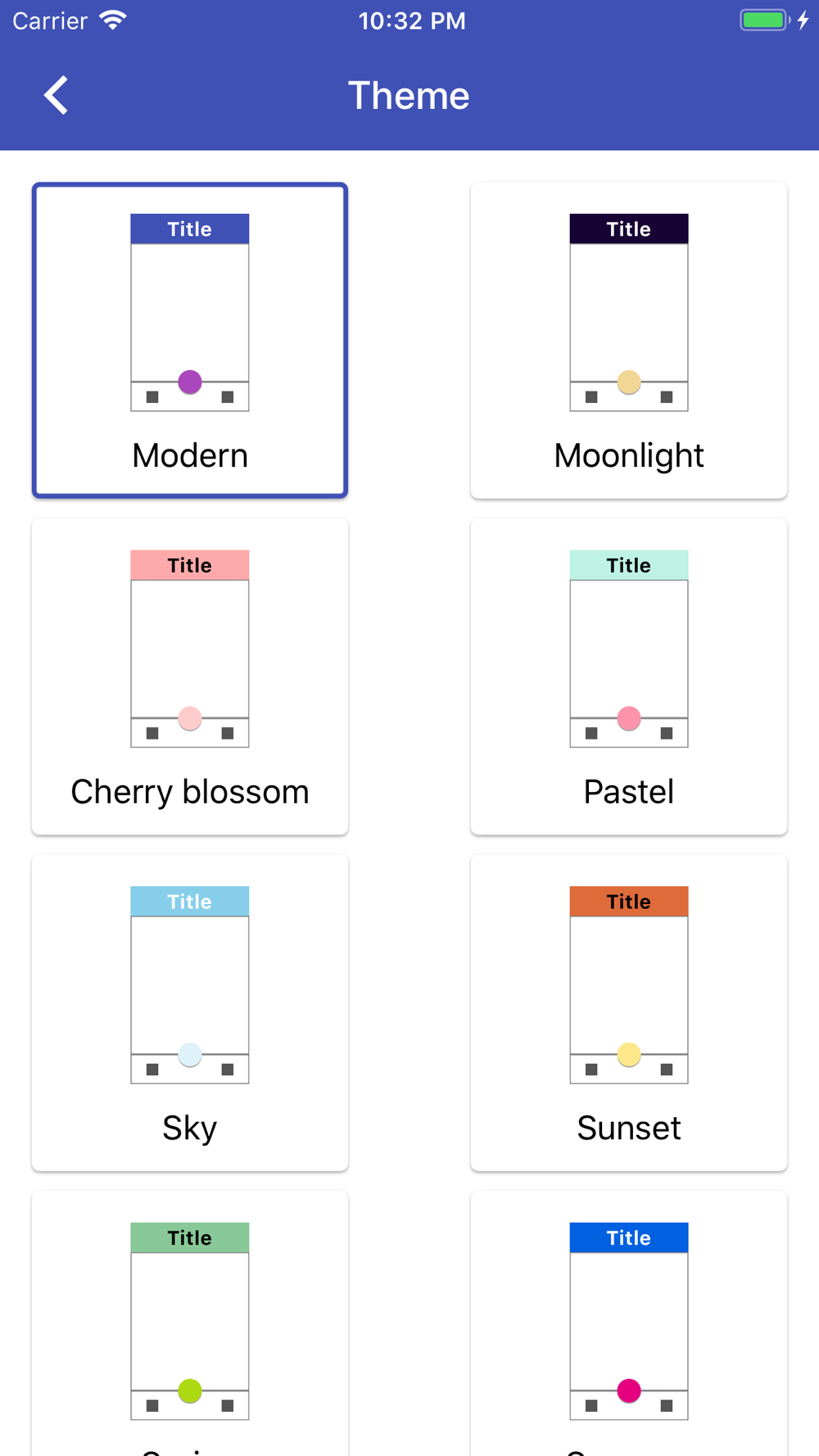Click the yellow dot in Sunset preview
Viewport: 819px width, 1456px height.
629,1055
